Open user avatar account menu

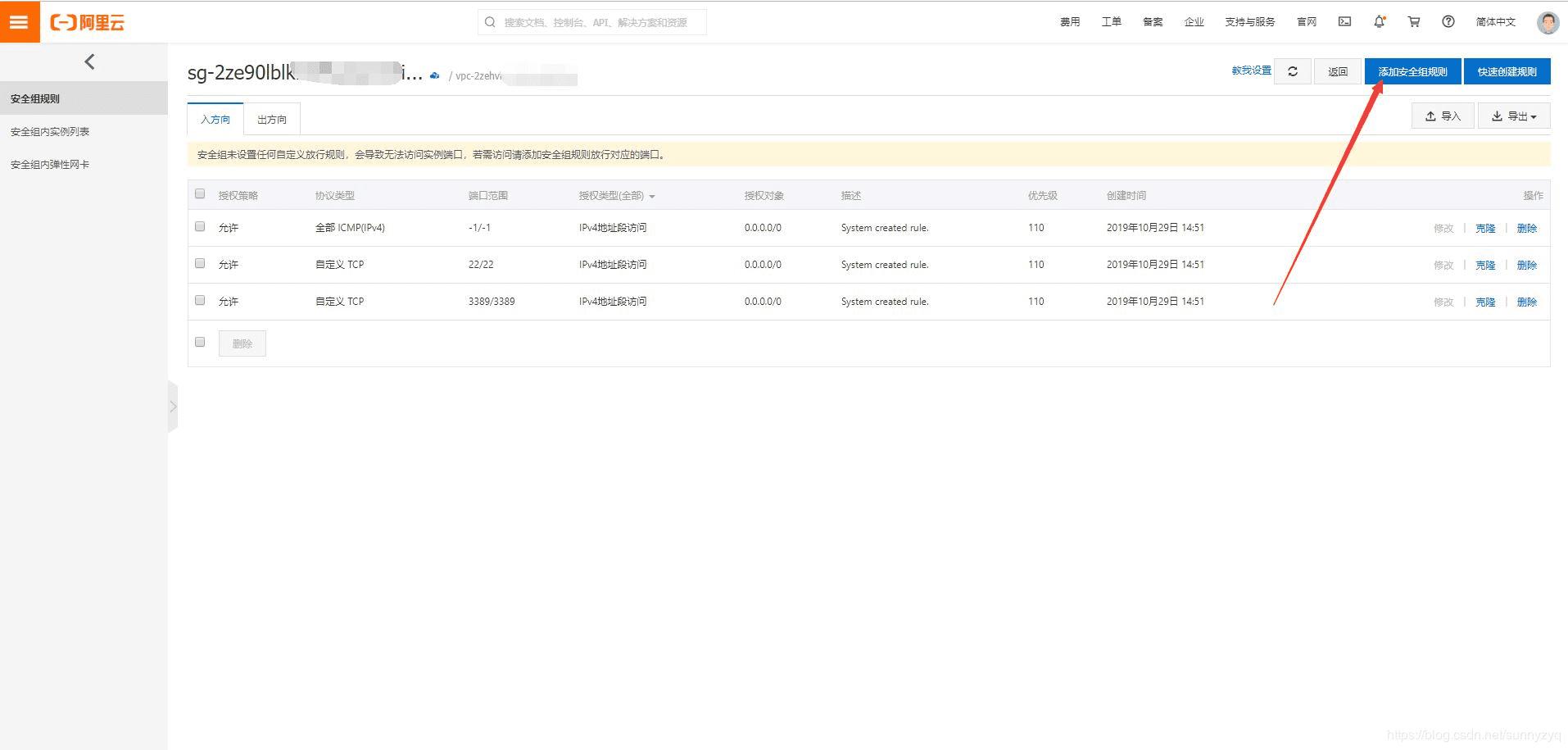(x=1548, y=22)
